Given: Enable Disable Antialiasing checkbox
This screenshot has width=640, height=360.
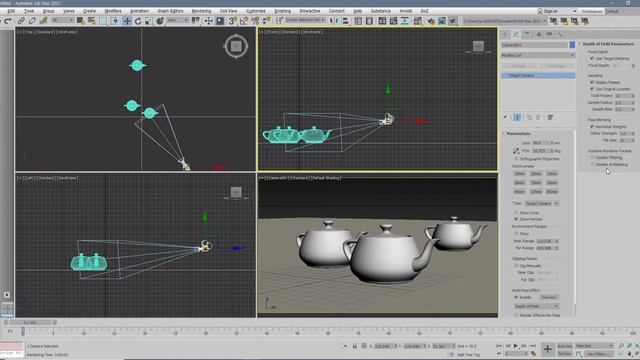Looking at the screenshot, I should tap(592, 164).
